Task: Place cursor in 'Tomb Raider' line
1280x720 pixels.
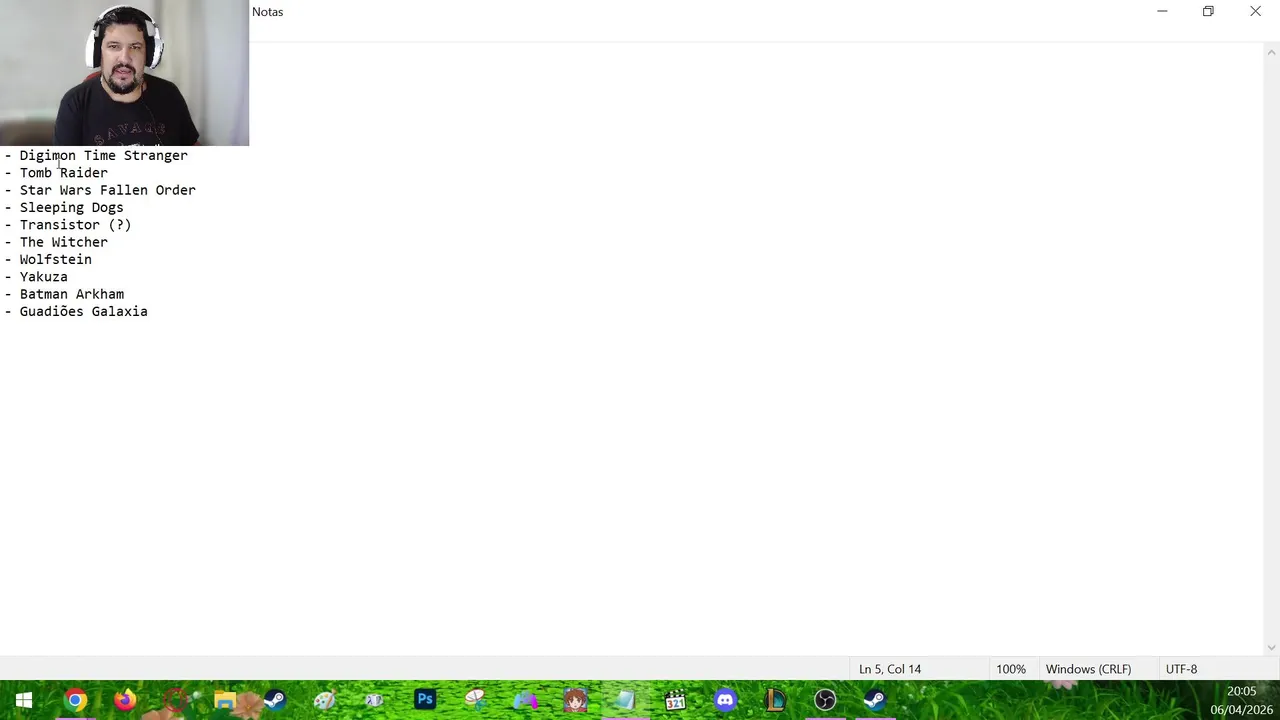Action: tap(64, 173)
